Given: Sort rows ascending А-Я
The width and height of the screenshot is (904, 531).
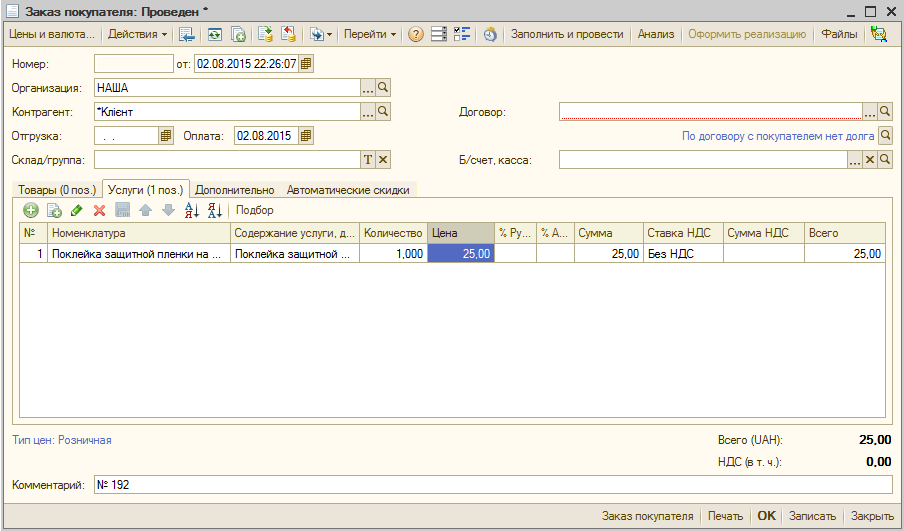Looking at the screenshot, I should [191, 210].
